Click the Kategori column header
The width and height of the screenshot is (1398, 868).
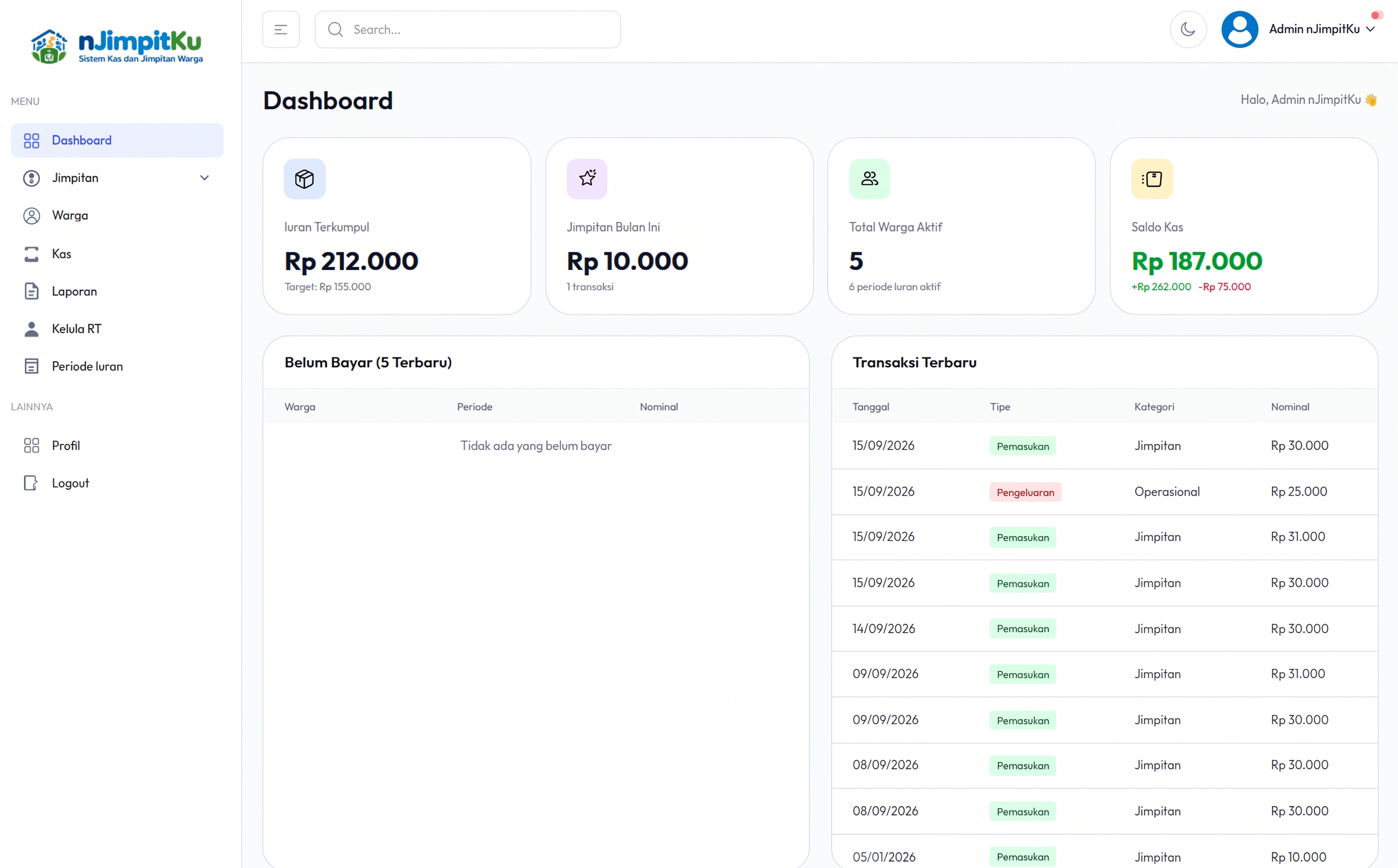tap(1154, 407)
